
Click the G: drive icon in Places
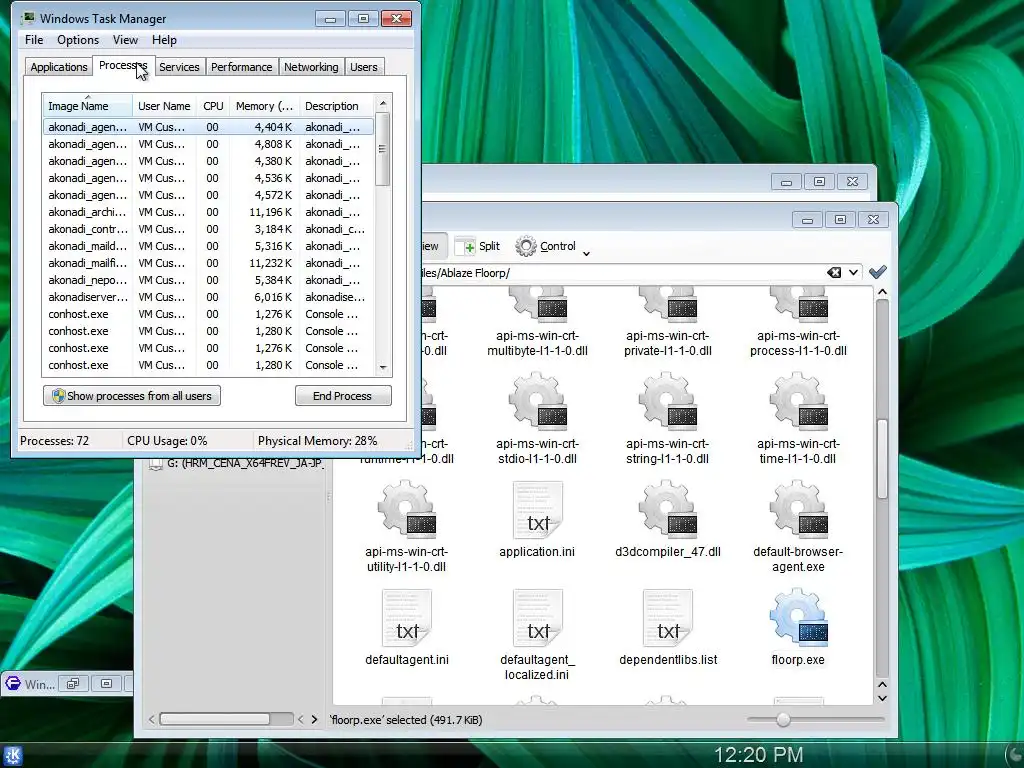155,463
